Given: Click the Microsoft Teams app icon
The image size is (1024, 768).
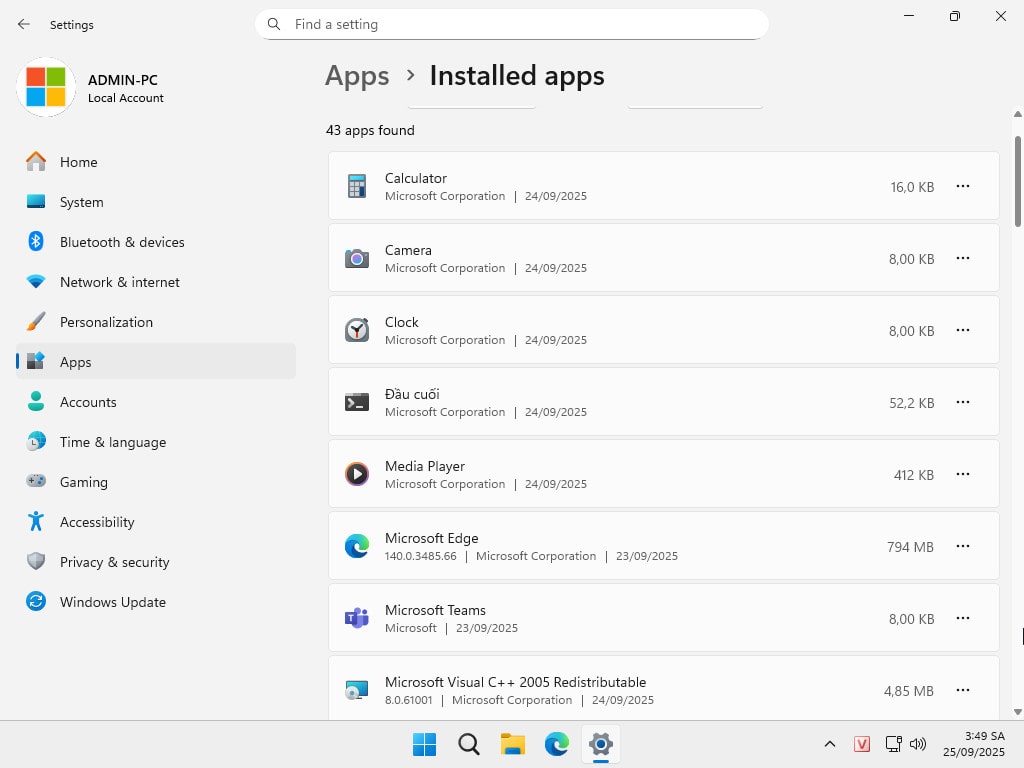Looking at the screenshot, I should [x=357, y=618].
